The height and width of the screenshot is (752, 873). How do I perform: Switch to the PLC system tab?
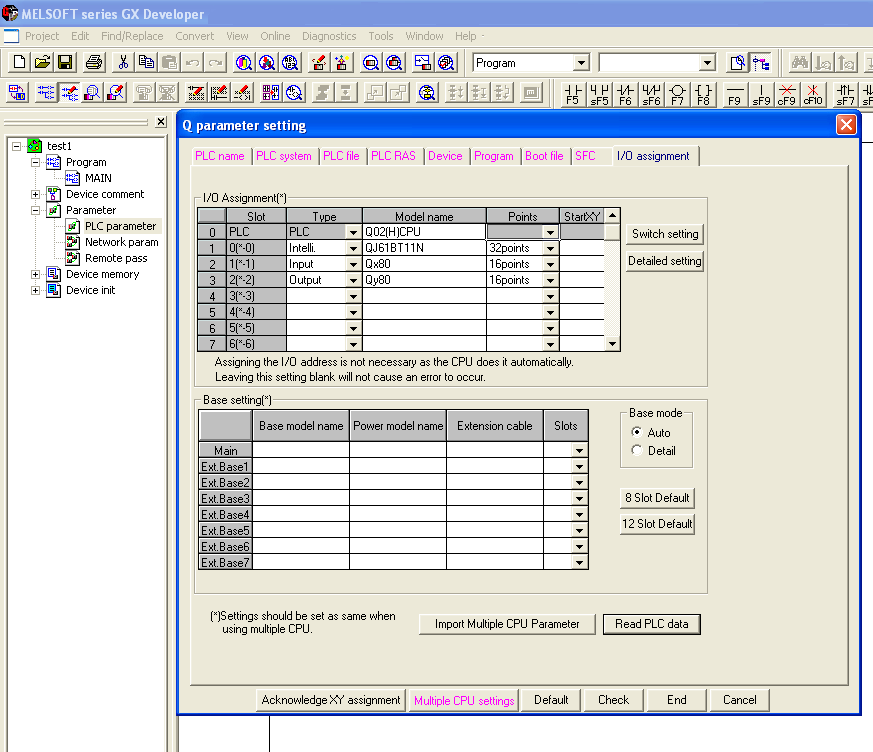click(284, 156)
